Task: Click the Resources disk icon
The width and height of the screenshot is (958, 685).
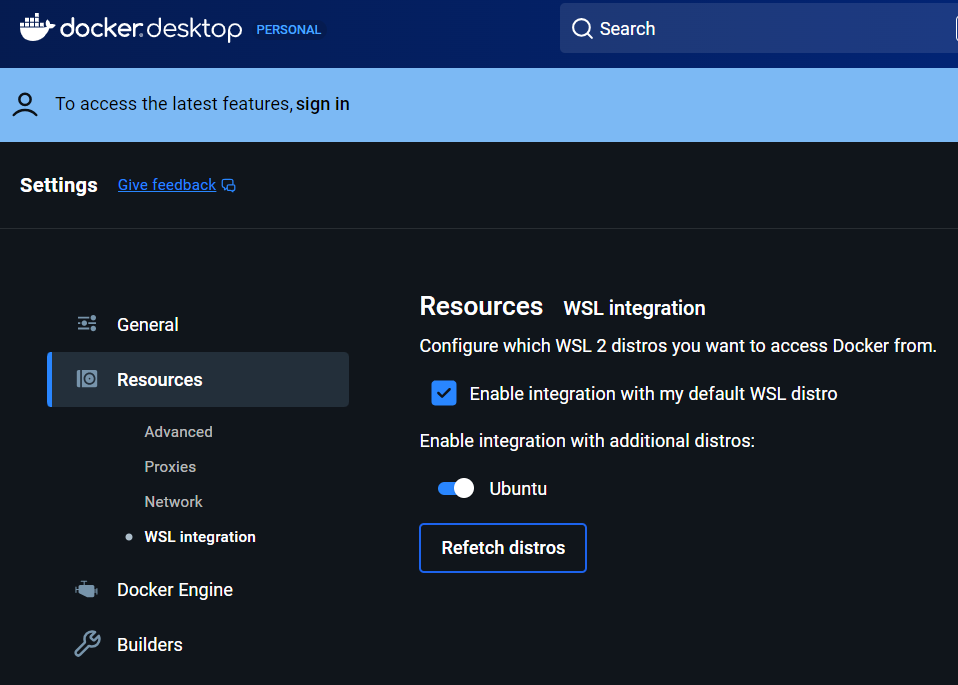Action: (87, 379)
